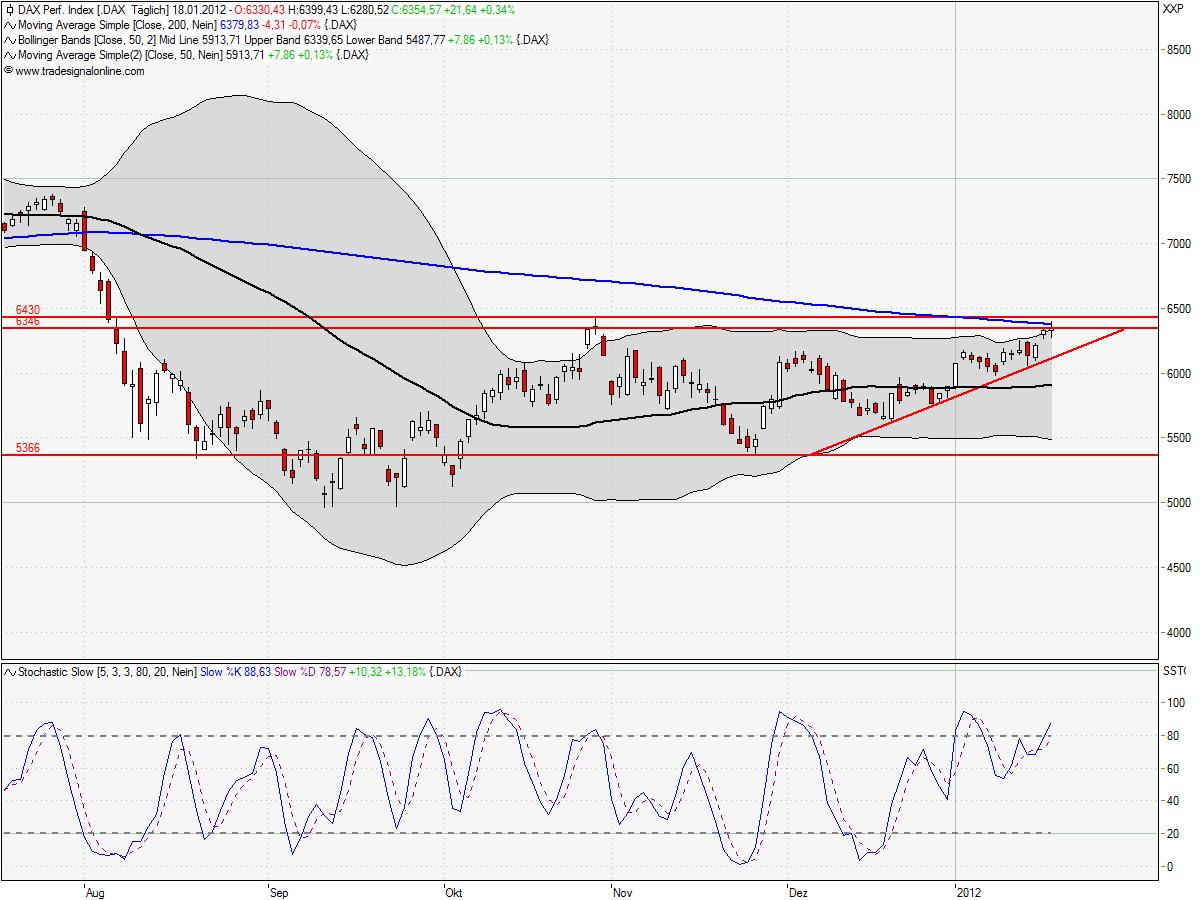Click the wave icon for Moving Average Simple 200

[x=9, y=24]
